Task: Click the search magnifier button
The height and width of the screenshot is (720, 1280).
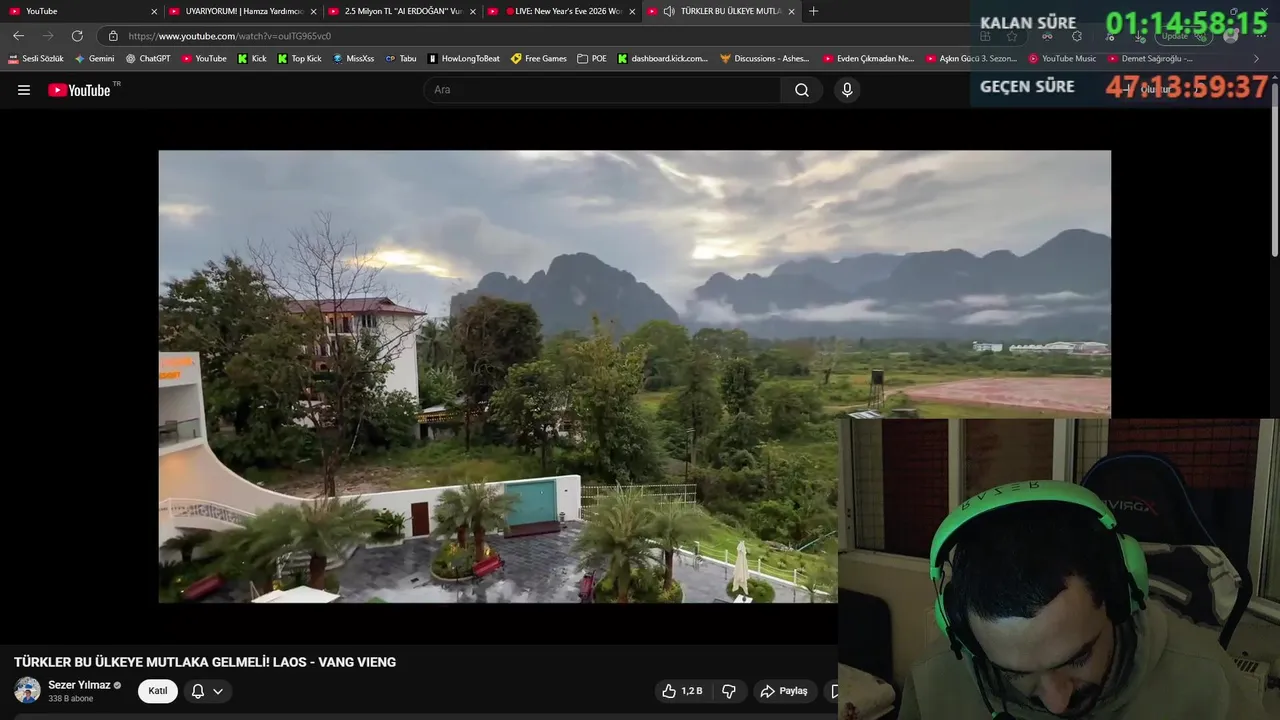Action: [802, 90]
